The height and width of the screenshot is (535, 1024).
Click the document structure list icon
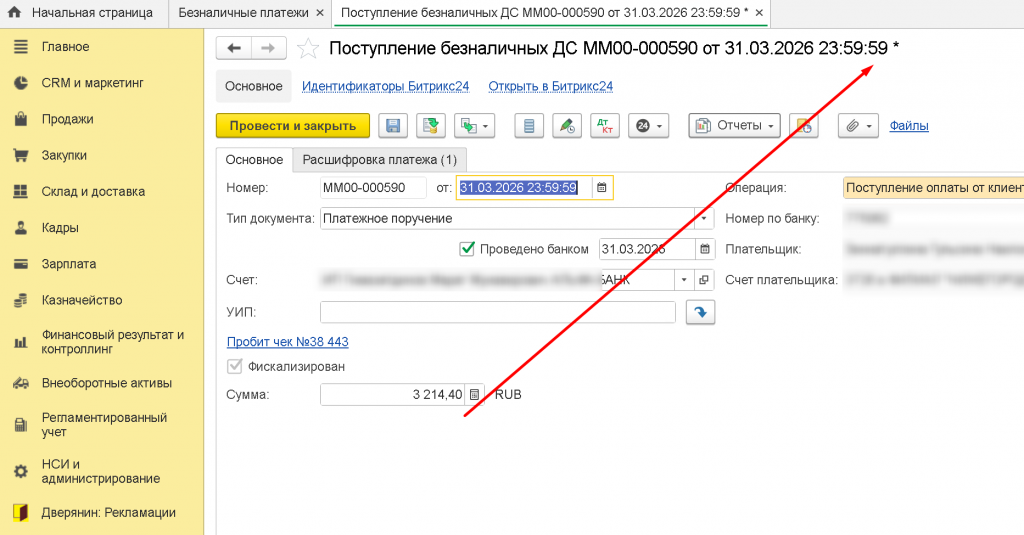point(529,125)
